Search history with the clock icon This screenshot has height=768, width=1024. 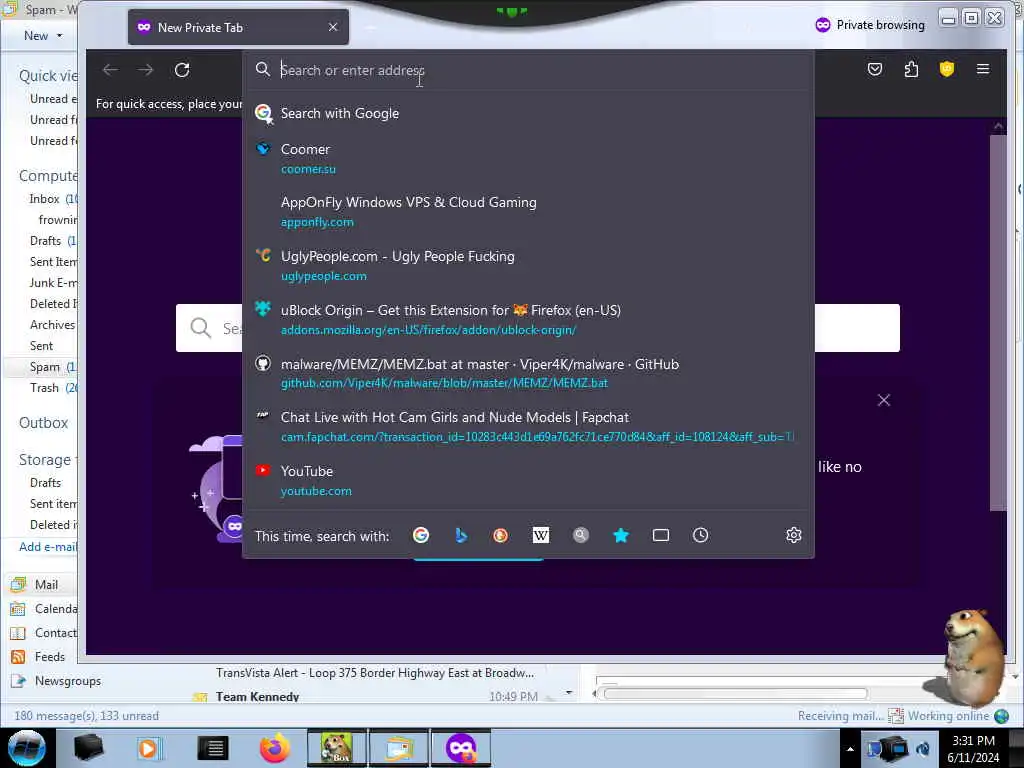coord(701,536)
